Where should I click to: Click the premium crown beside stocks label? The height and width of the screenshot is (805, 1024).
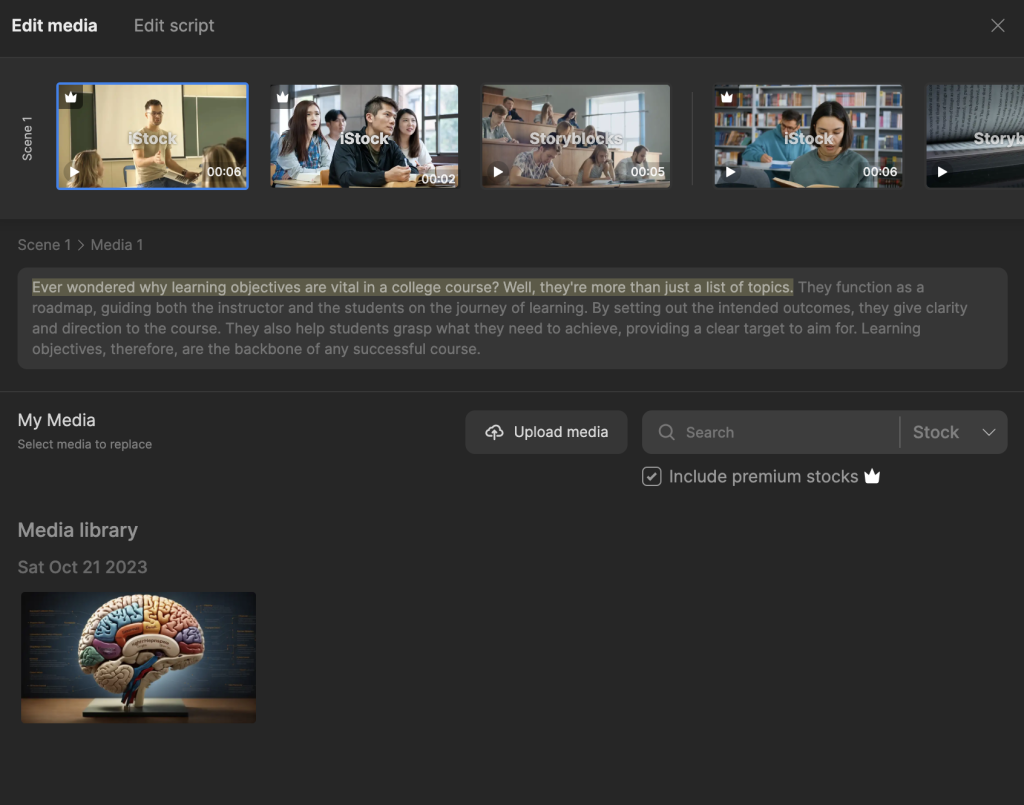pyautogui.click(x=872, y=477)
